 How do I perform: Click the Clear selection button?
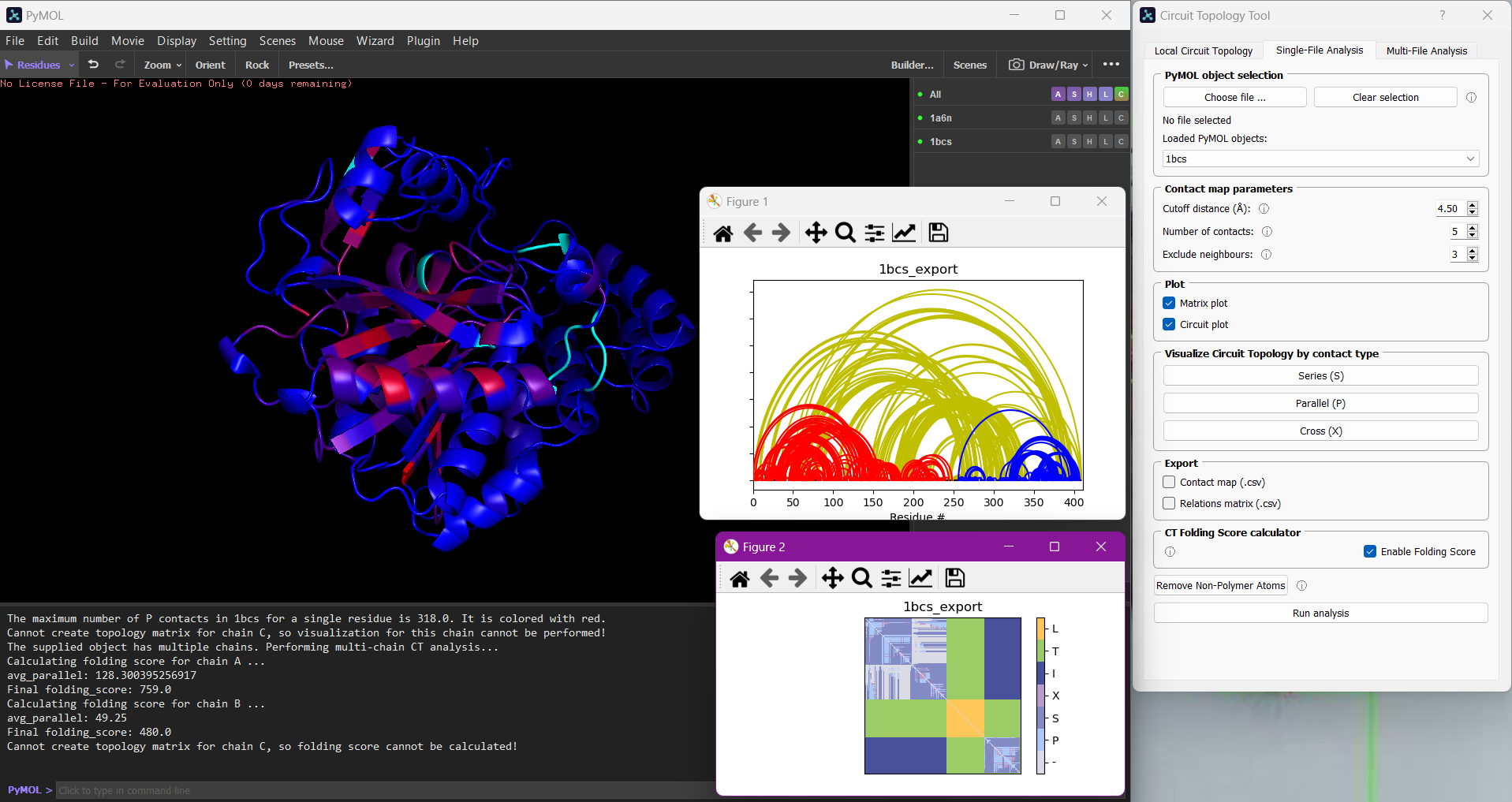click(1385, 98)
